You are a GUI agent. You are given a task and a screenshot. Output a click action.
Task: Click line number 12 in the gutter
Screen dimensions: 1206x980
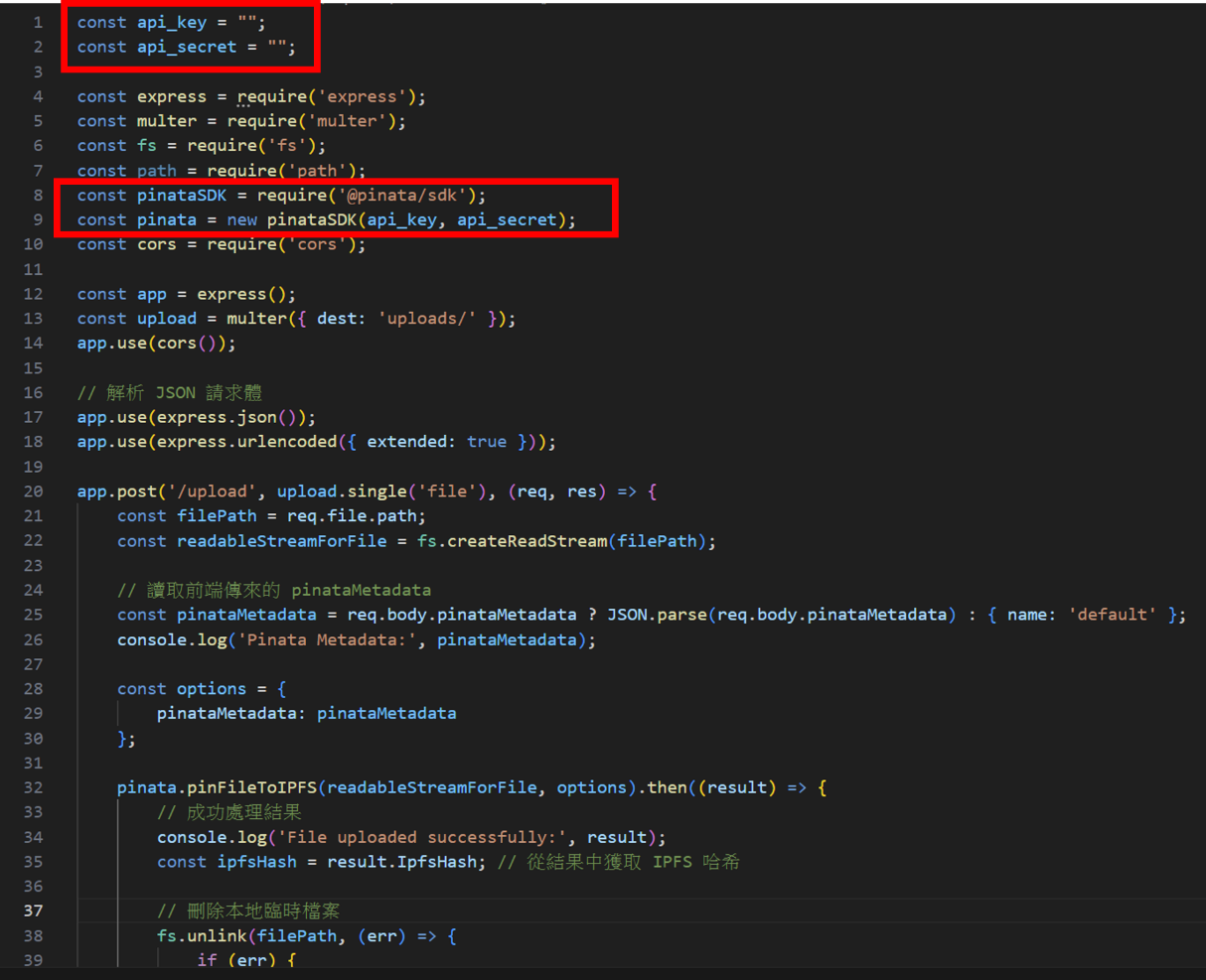point(34,294)
